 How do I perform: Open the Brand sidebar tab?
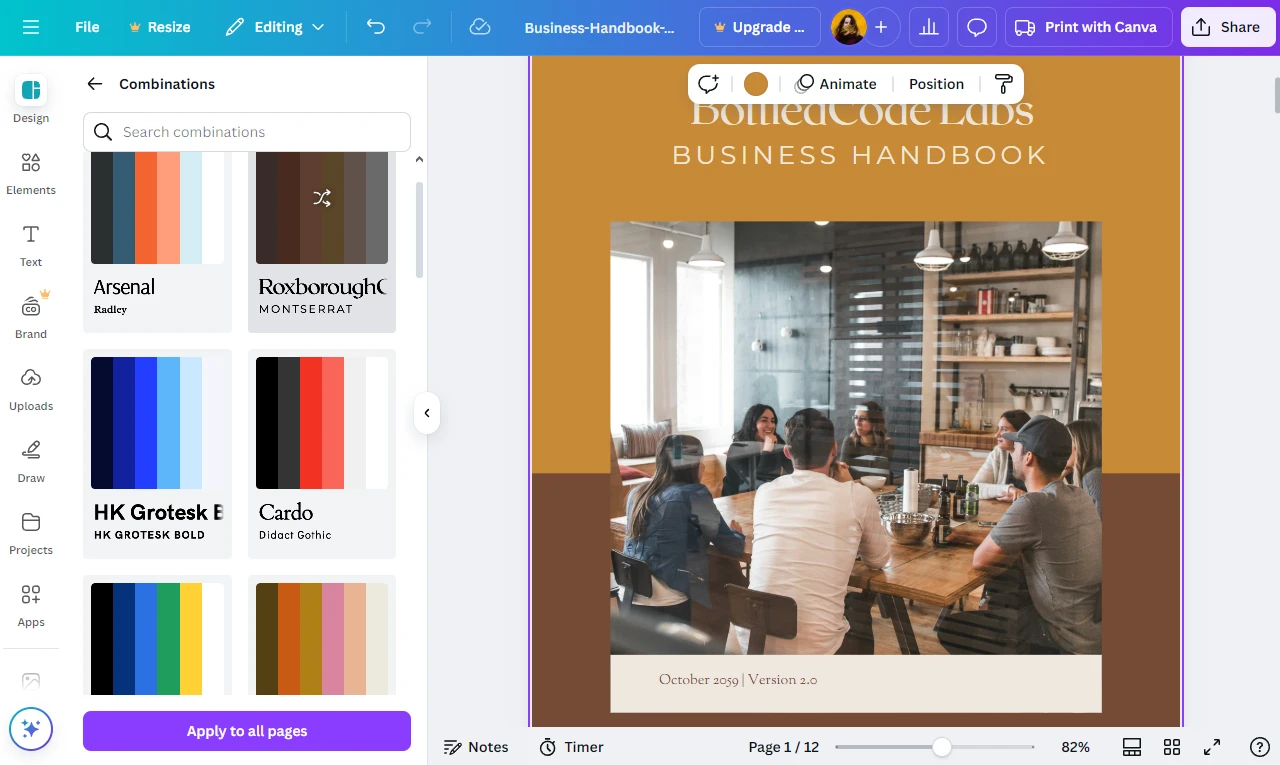31,317
